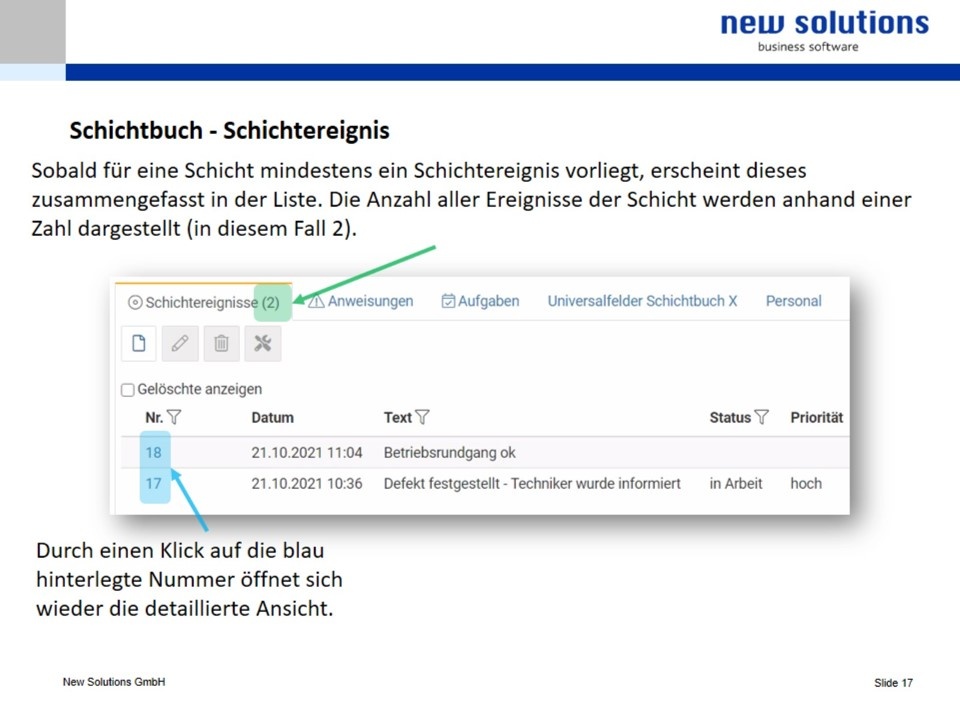This screenshot has height=720, width=960.
Task: Click the Datum column header
Action: pyautogui.click(x=272, y=417)
